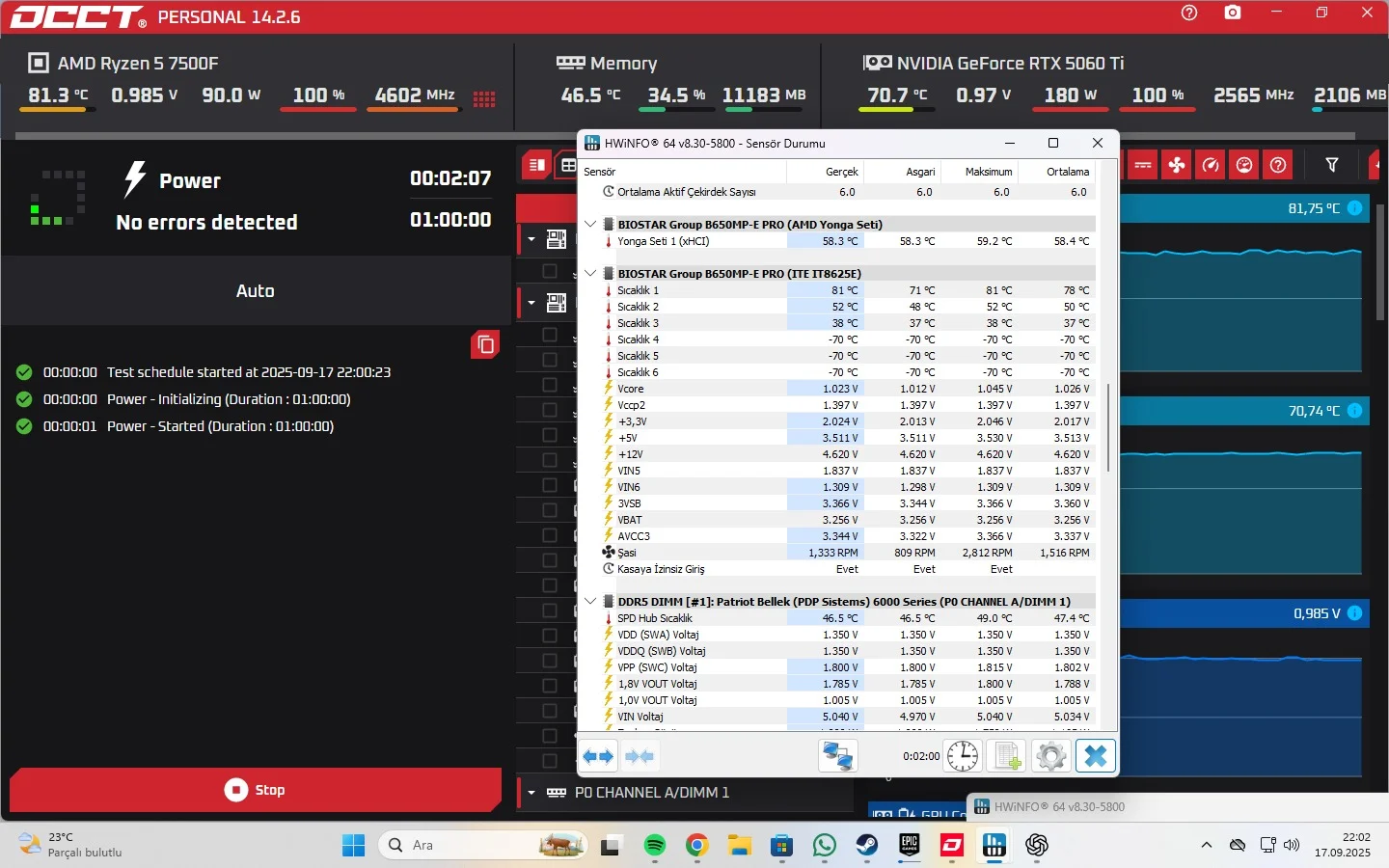Viewport: 1389px width, 868px height.
Task: Close HWiNFO sensors with blue X button
Action: pos(1096,756)
